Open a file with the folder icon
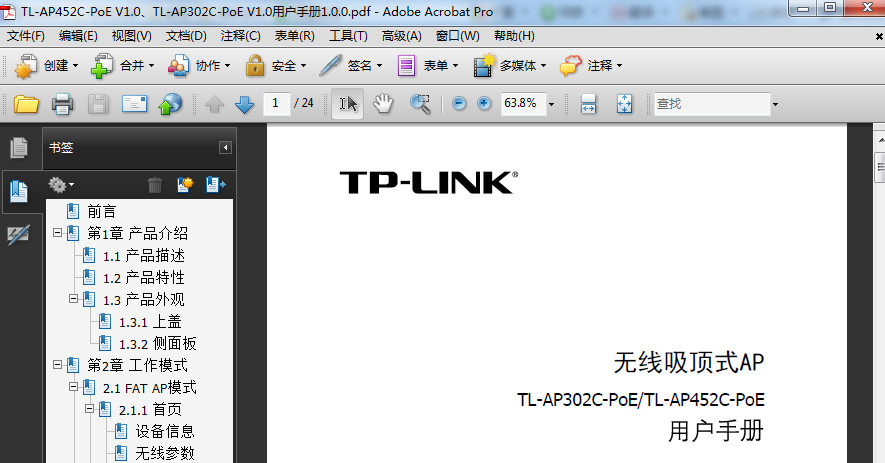Viewport: 885px width, 463px height. 26,104
